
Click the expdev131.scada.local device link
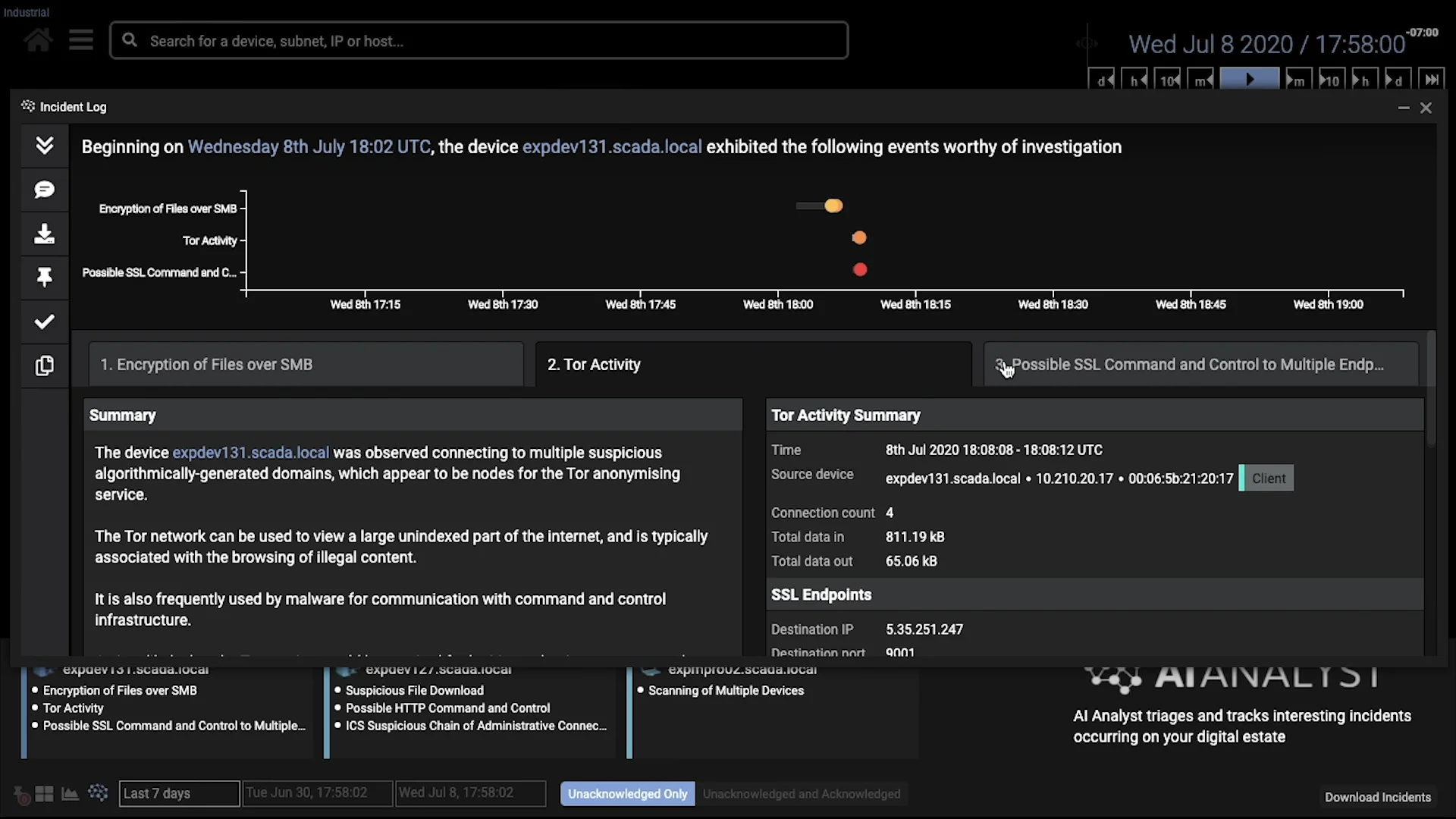coord(250,452)
